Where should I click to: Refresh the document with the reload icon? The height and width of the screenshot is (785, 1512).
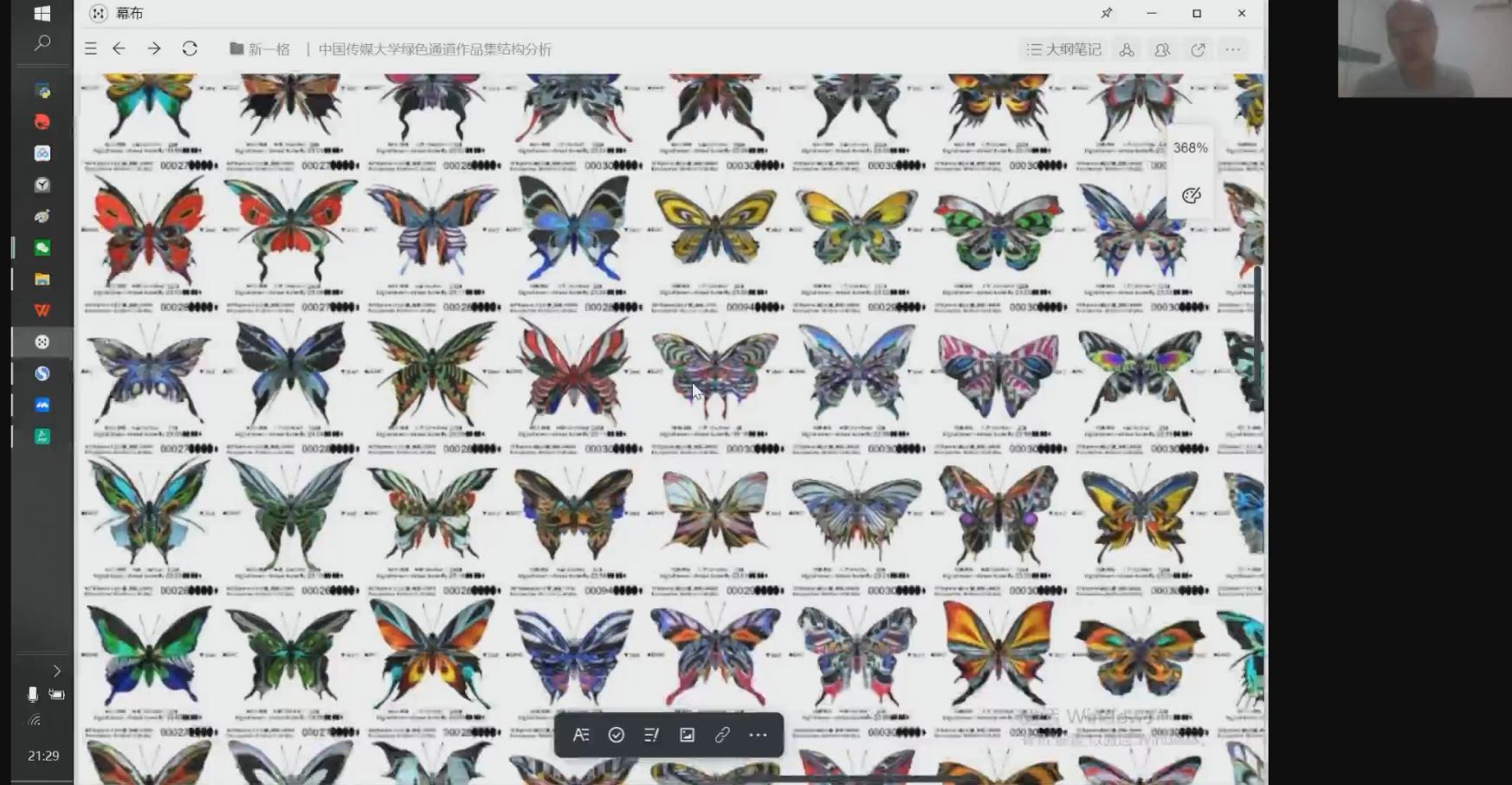190,49
